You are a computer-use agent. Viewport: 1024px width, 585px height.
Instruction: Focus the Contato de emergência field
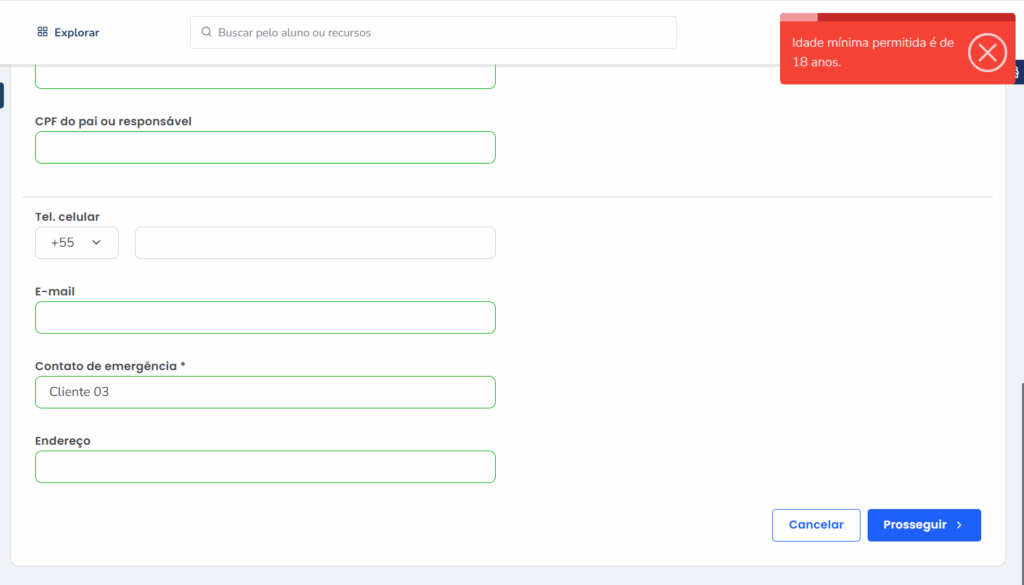265,392
